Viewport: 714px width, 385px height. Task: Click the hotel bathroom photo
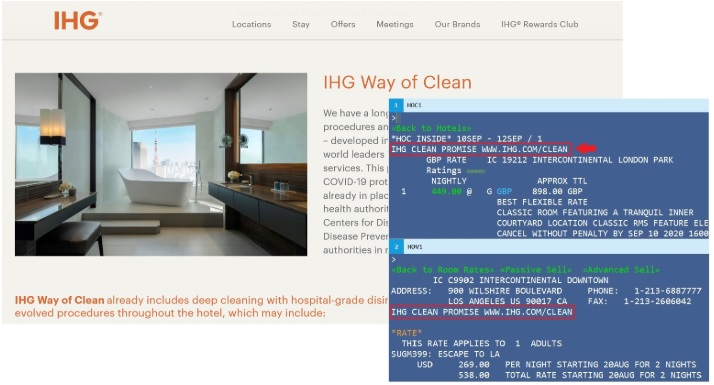pos(161,164)
